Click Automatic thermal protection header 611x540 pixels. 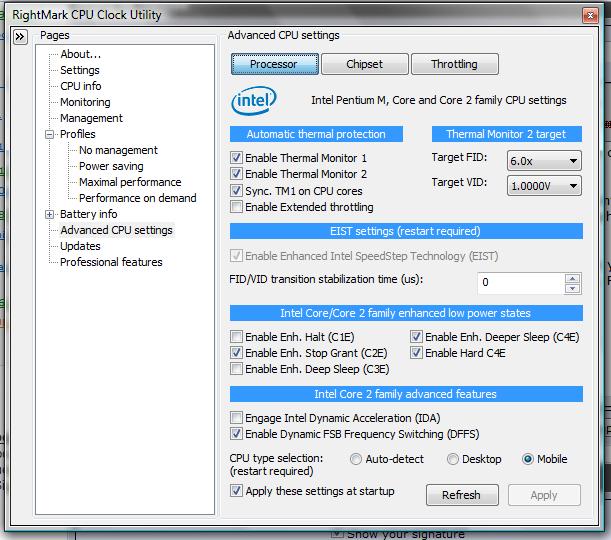[316, 134]
